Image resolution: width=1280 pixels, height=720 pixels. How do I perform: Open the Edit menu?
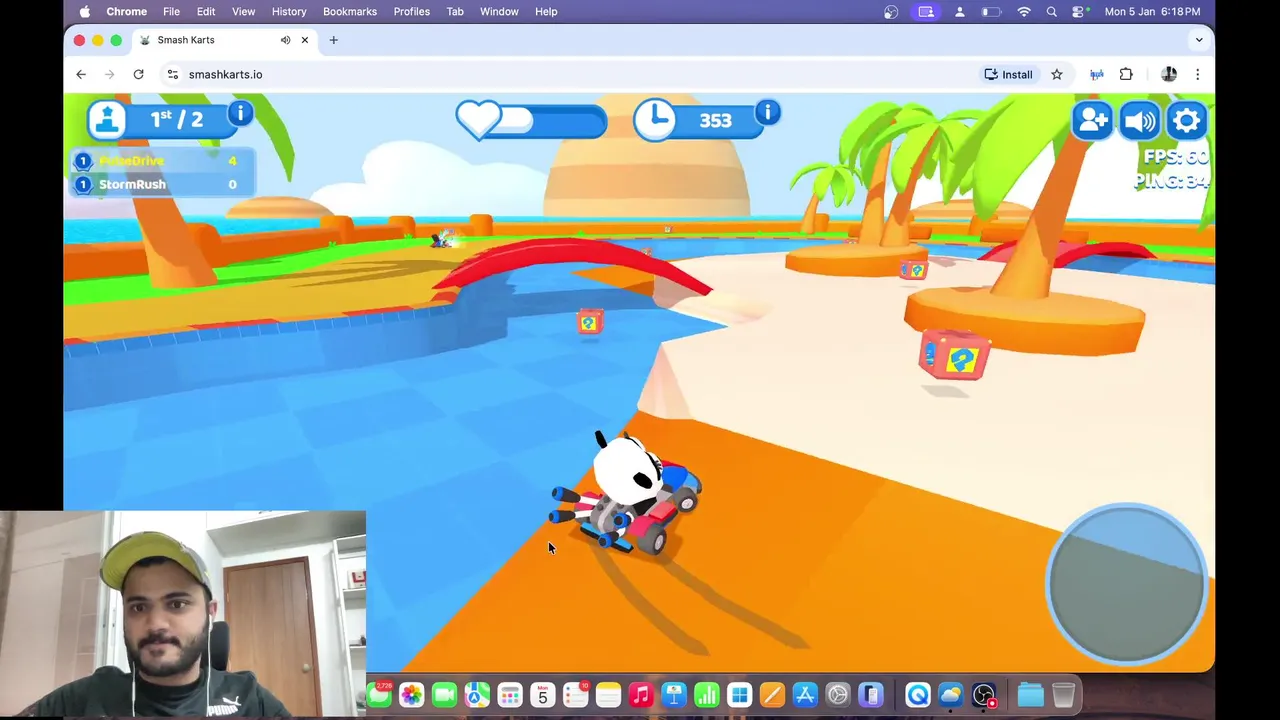pyautogui.click(x=206, y=11)
